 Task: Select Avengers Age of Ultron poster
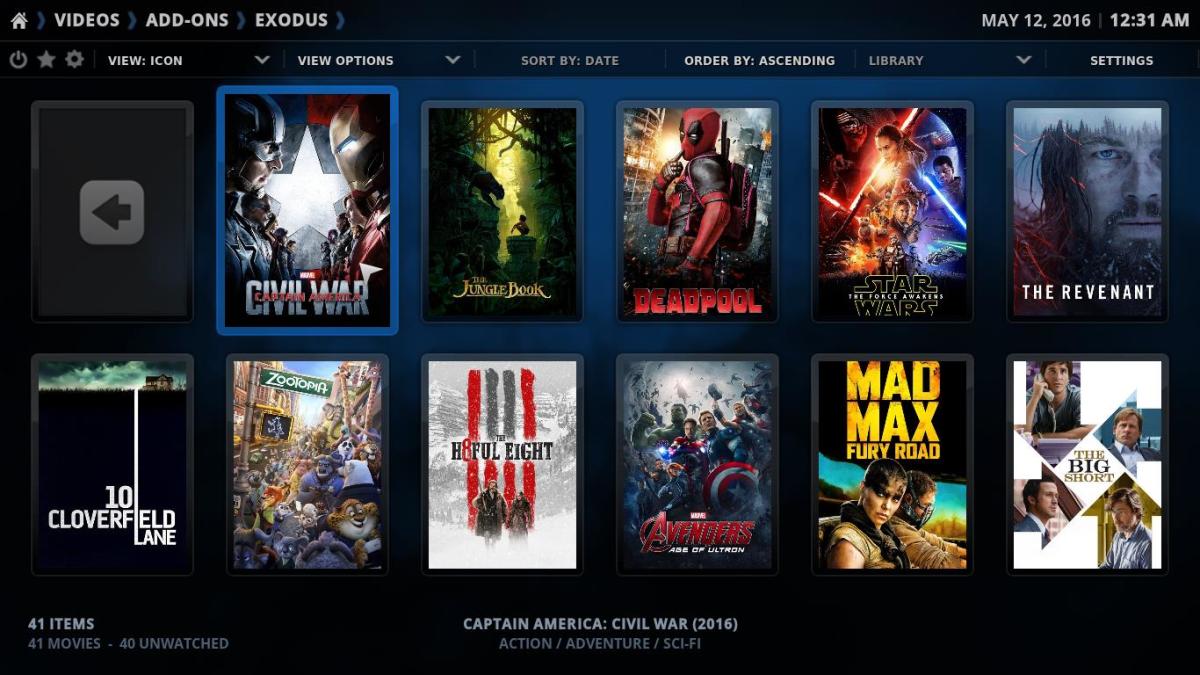[x=697, y=465]
